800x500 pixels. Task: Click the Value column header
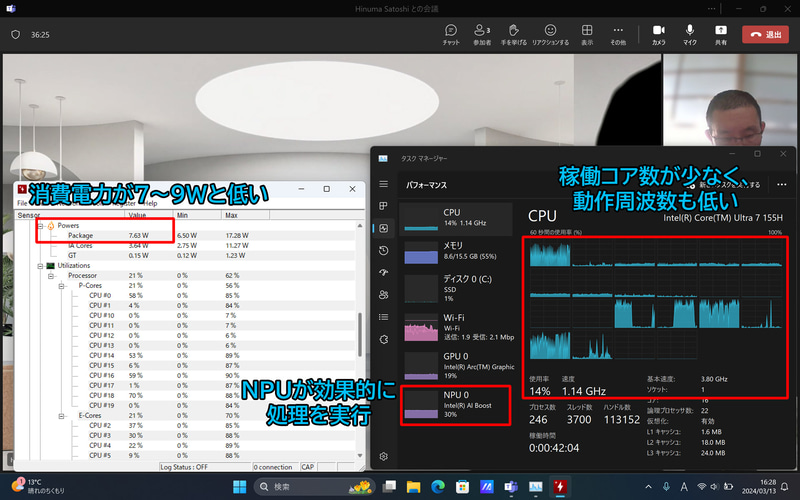tap(148, 215)
